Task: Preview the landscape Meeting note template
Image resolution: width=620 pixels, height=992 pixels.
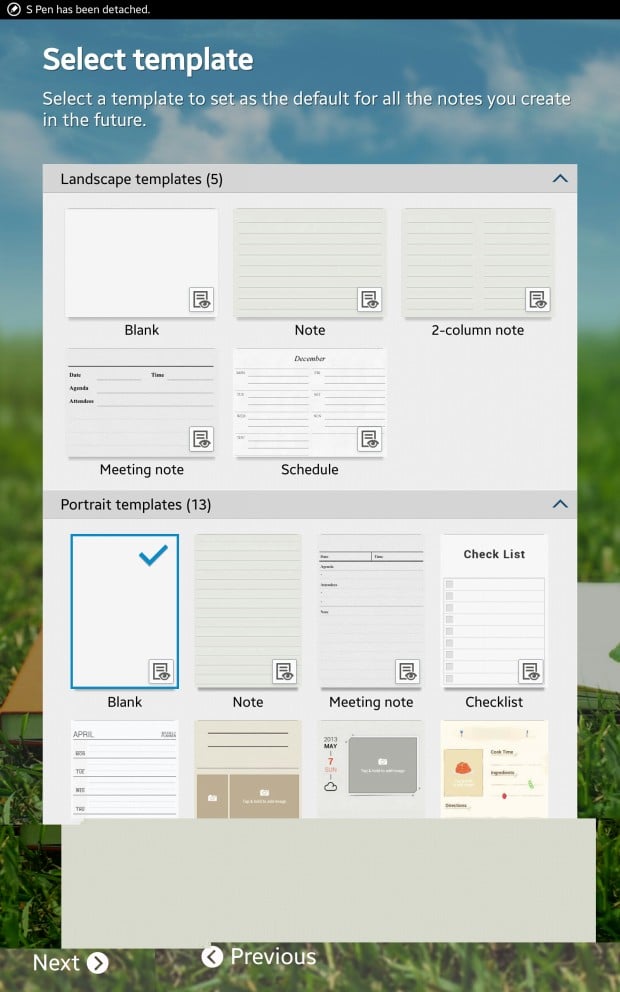Action: (201, 439)
